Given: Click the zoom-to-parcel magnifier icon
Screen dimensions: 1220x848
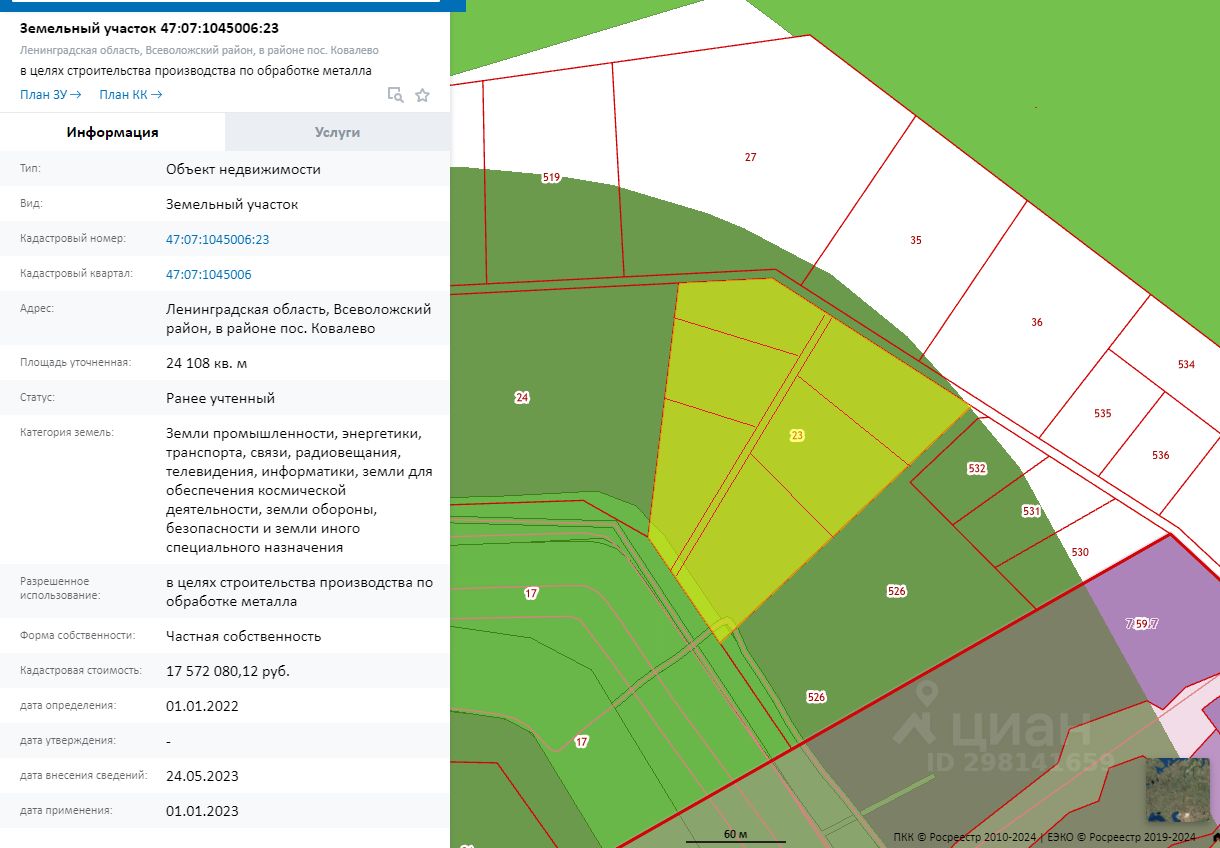Looking at the screenshot, I should click(395, 95).
